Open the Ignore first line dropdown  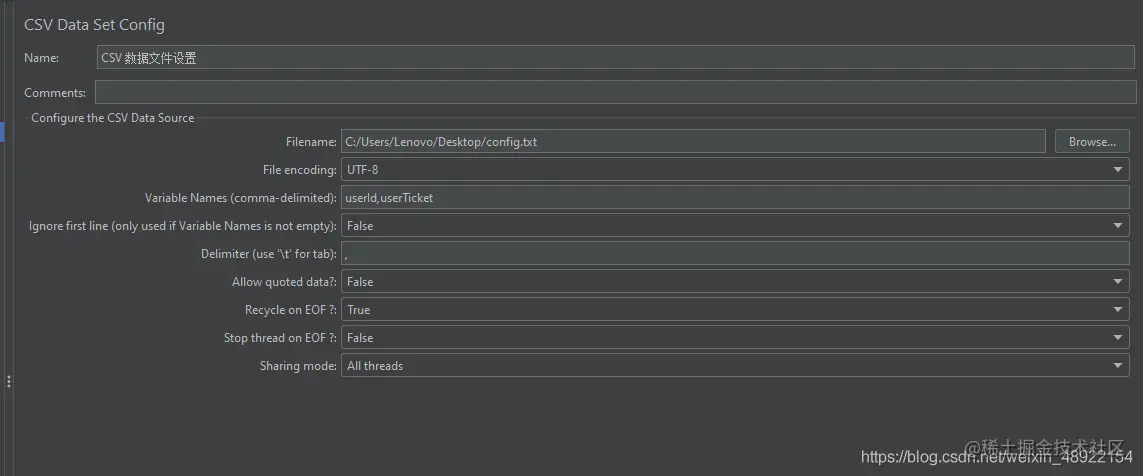click(x=735, y=226)
